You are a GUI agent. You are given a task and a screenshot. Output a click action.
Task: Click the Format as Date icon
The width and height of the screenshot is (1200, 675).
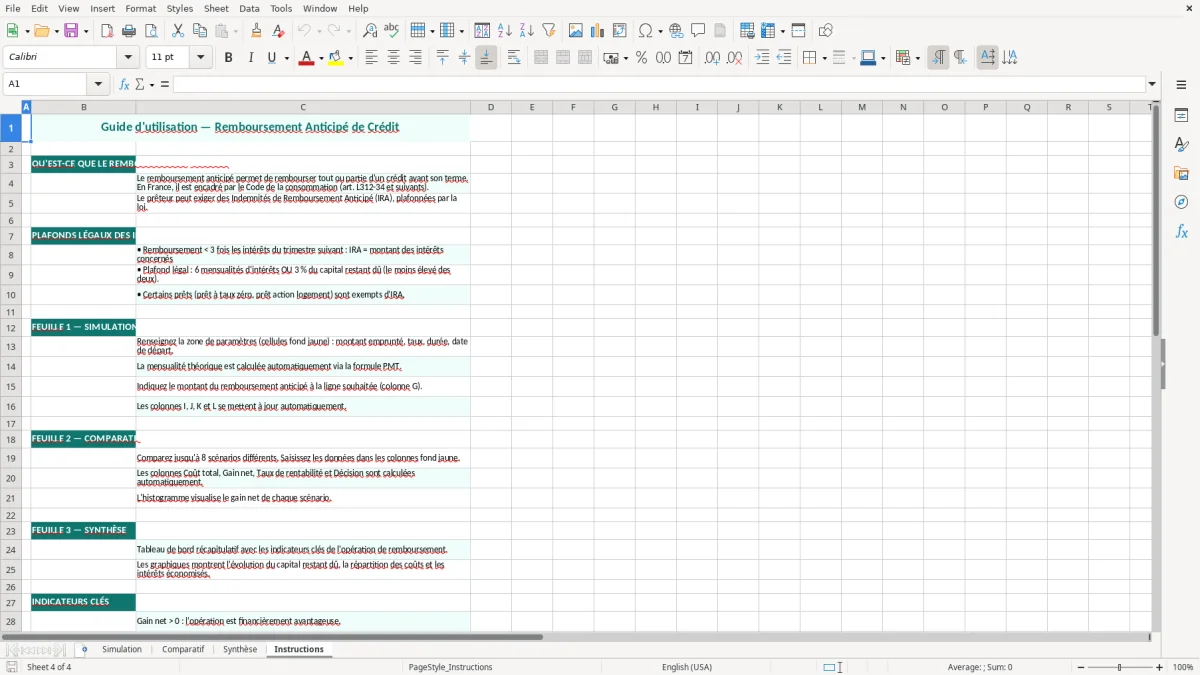click(685, 58)
